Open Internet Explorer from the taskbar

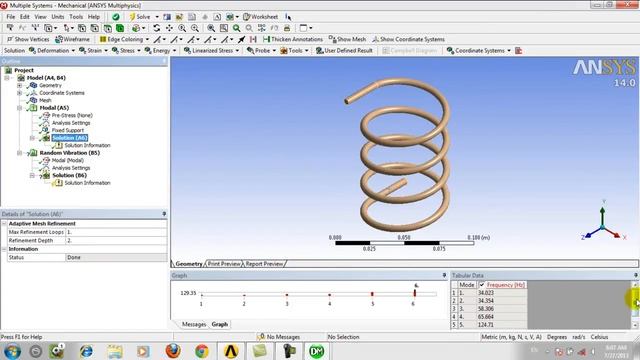click(x=86, y=351)
